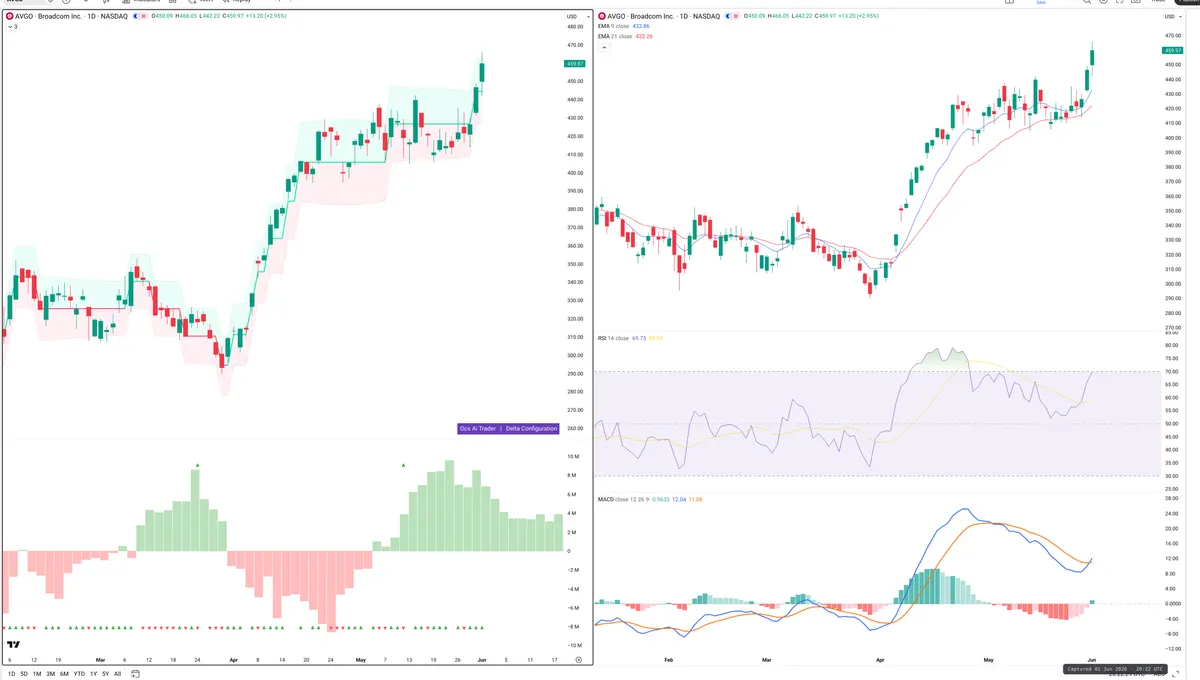This screenshot has width=1200, height=680.
Task: Select the 5D time range button
Action: click(24, 674)
